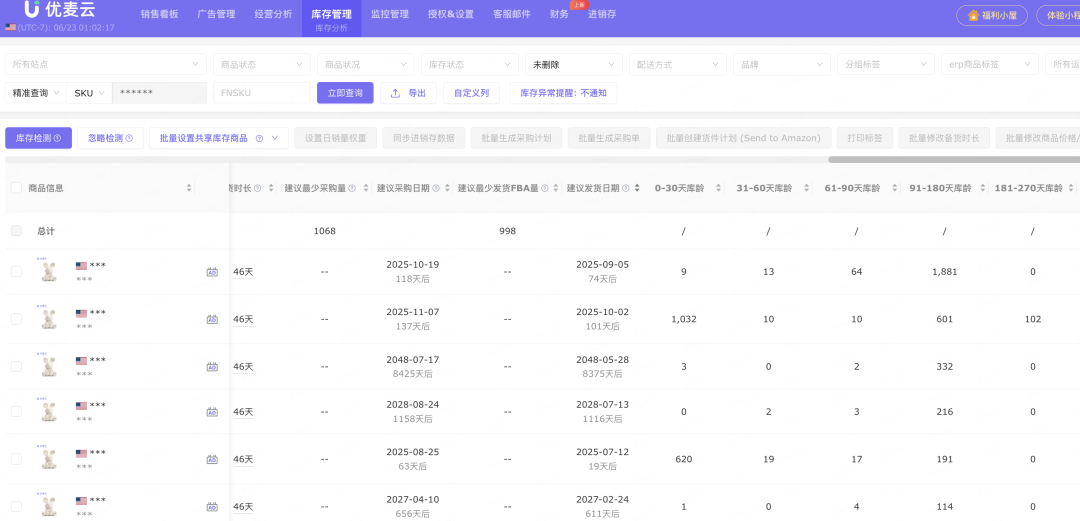
Task: Open the 品牌 dropdown
Action: point(782,64)
